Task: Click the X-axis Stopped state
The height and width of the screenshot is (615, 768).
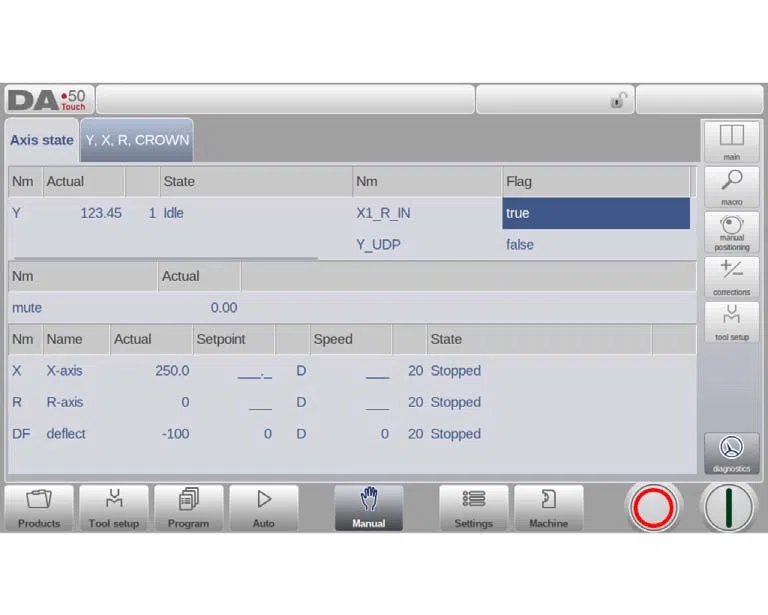Action: [x=456, y=371]
